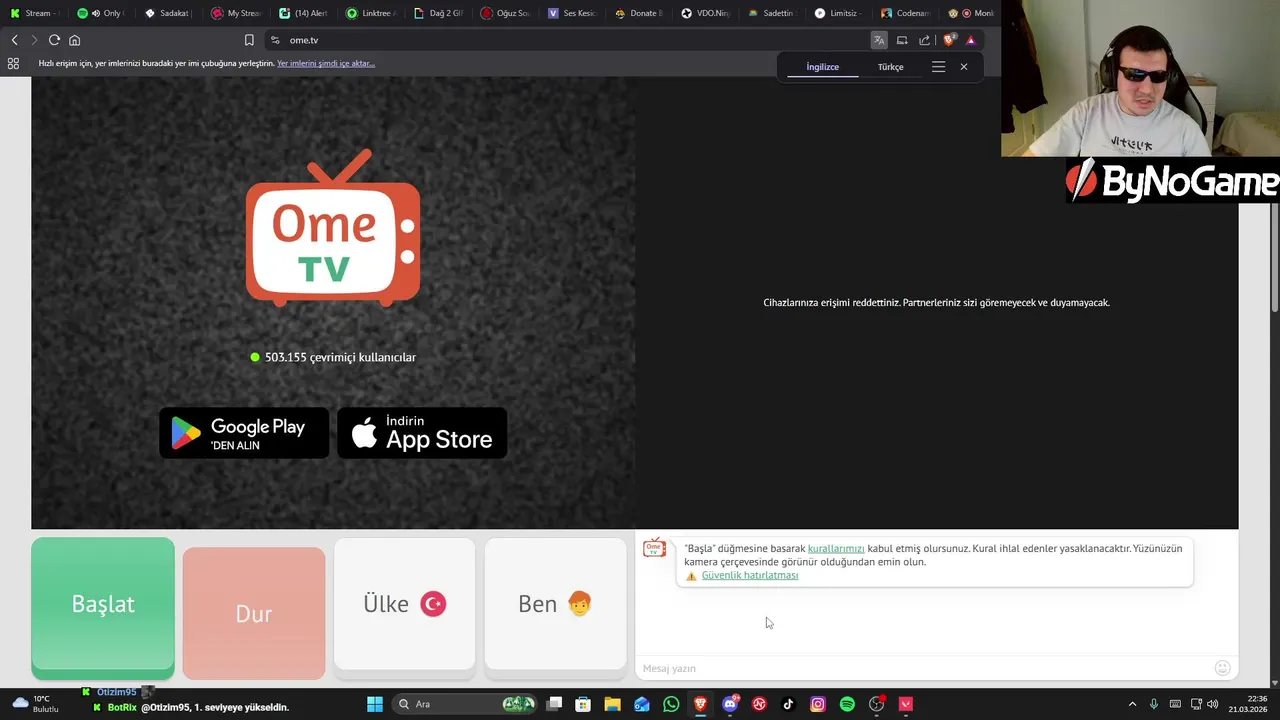The width and height of the screenshot is (1280, 720).
Task: Open Google Play download badge
Action: click(x=244, y=433)
